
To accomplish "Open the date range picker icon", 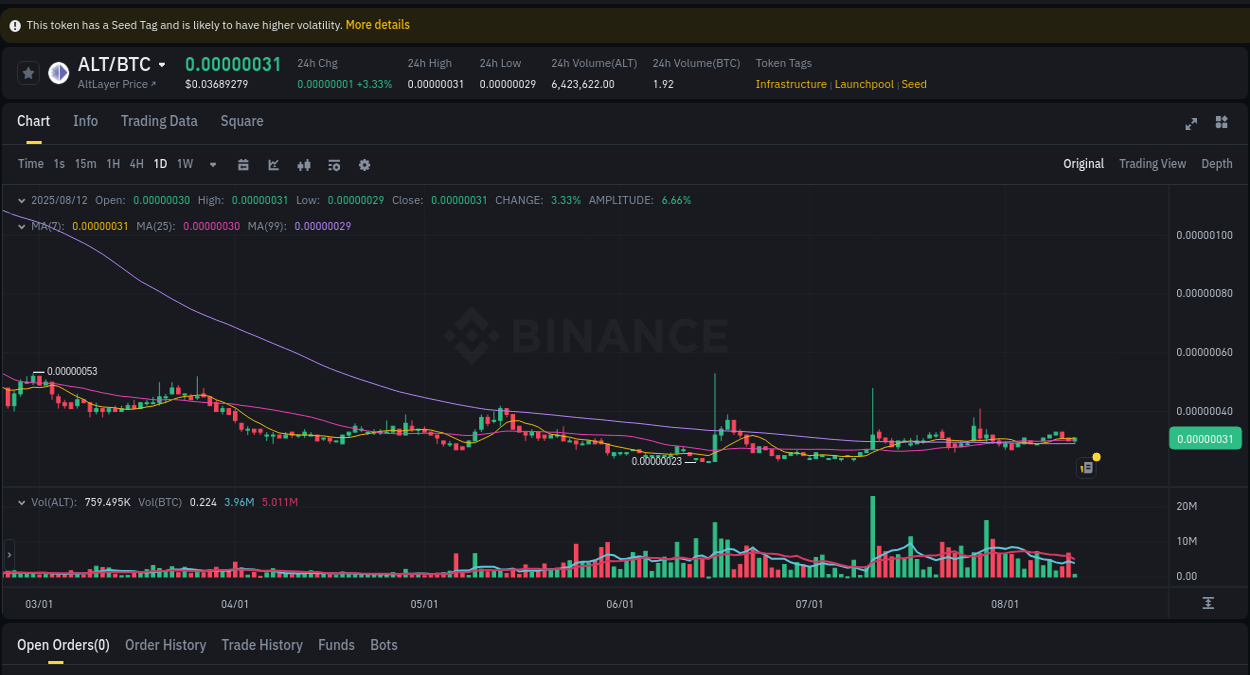I will (x=243, y=164).
